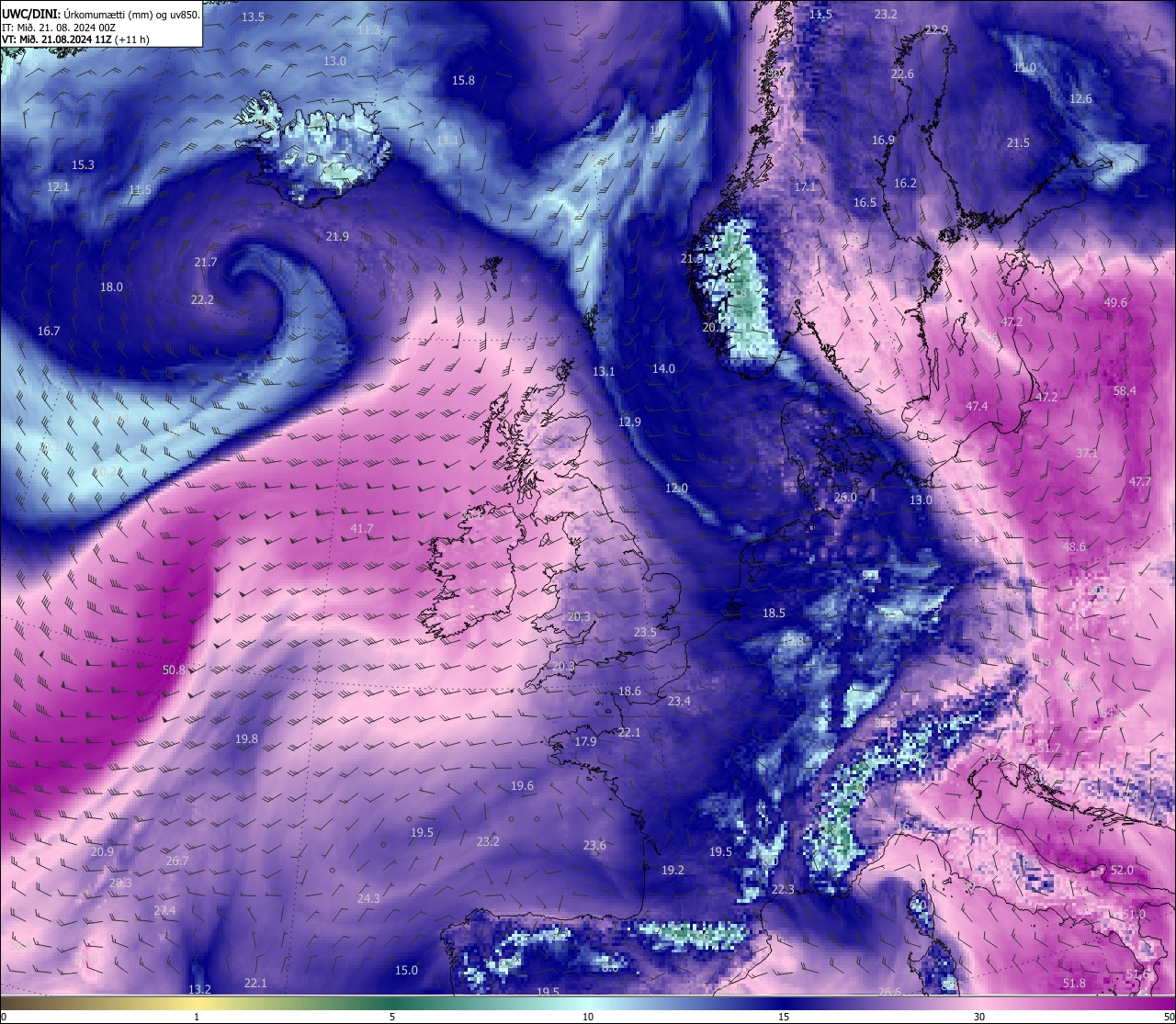
Task: Click the 15.8 value east of Iceland
Action: click(x=463, y=81)
